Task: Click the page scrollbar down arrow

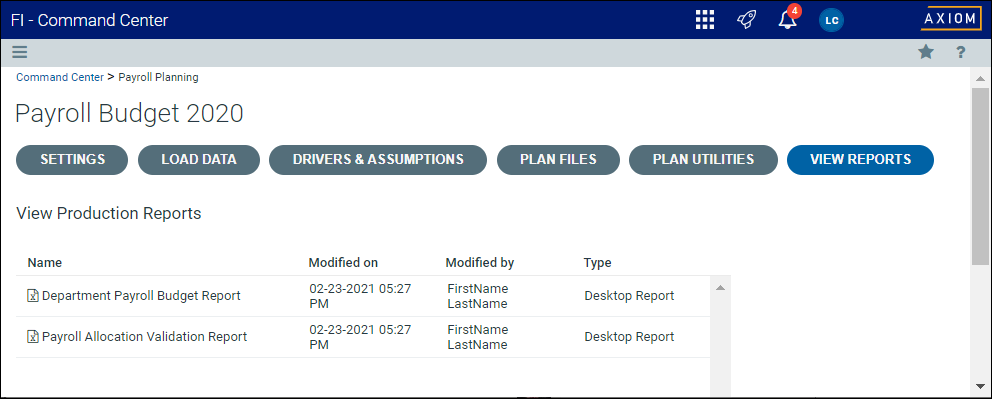Action: click(x=980, y=386)
